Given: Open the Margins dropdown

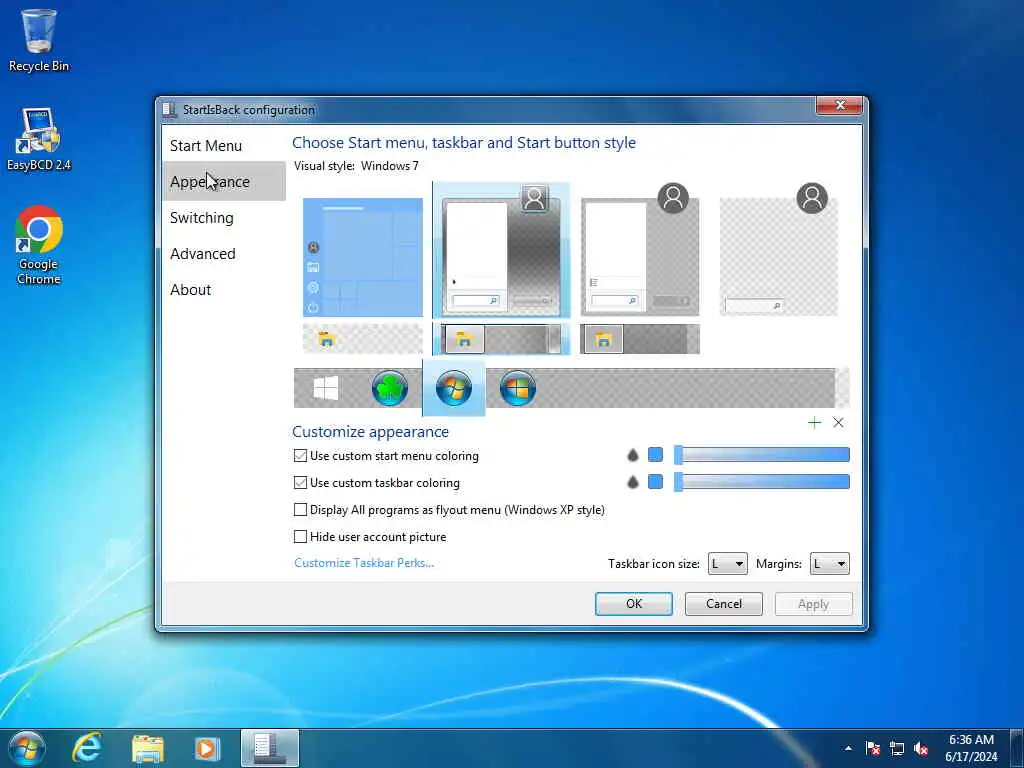Looking at the screenshot, I should [x=829, y=564].
